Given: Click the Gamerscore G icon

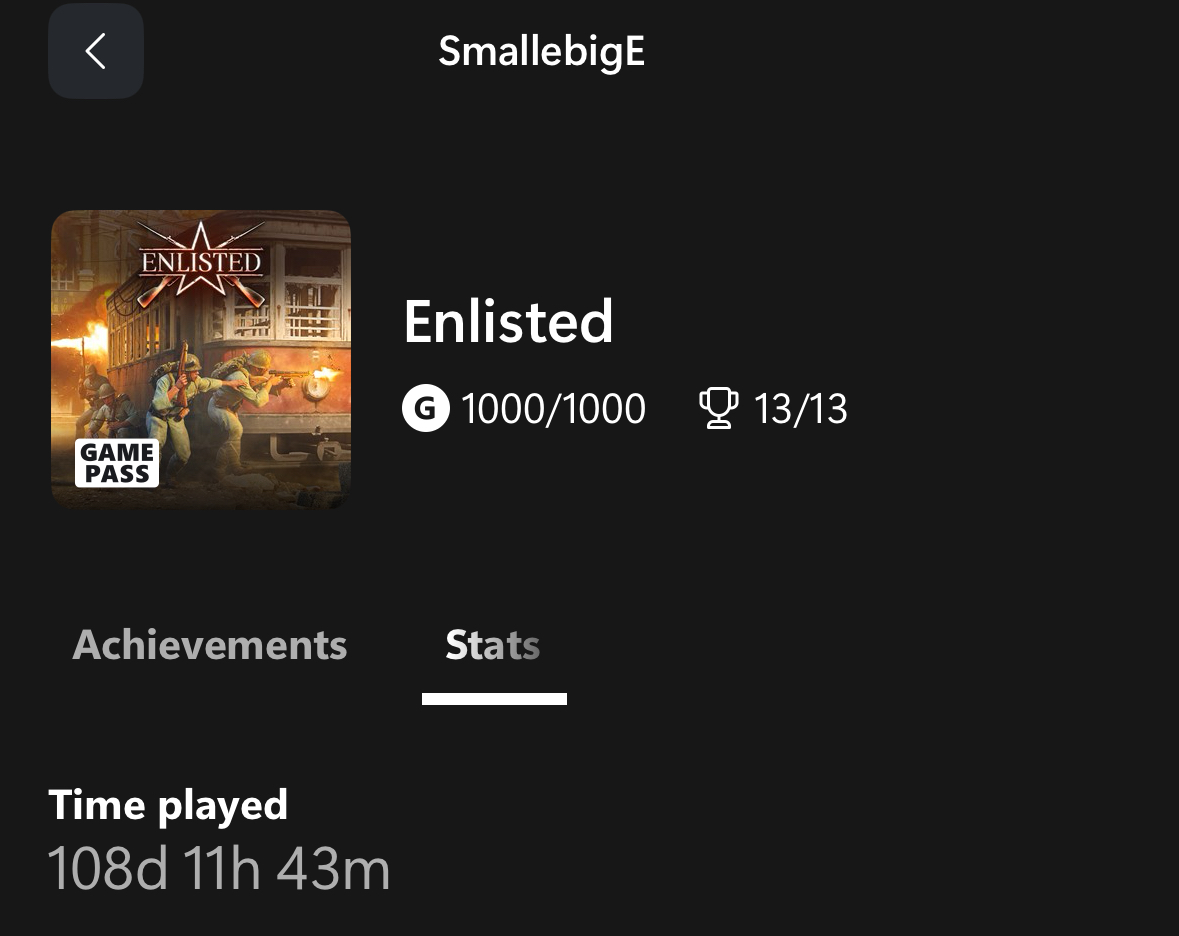Looking at the screenshot, I should tap(425, 409).
